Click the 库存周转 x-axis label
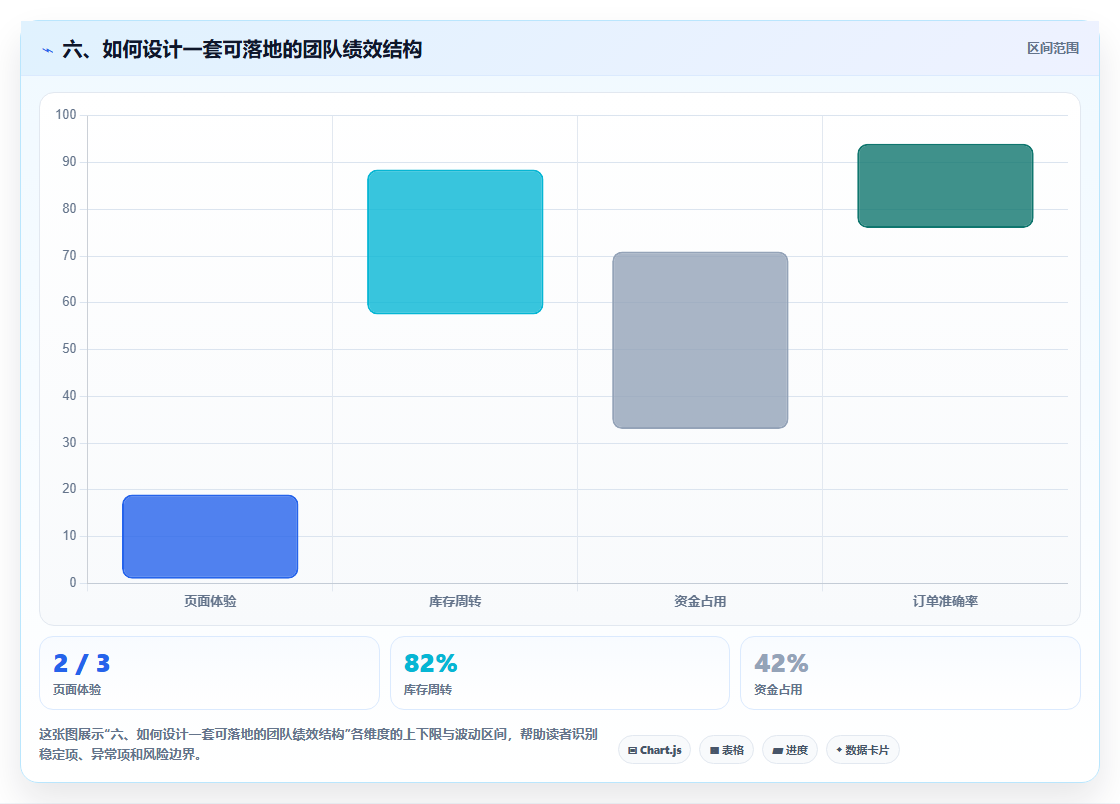 pos(455,601)
